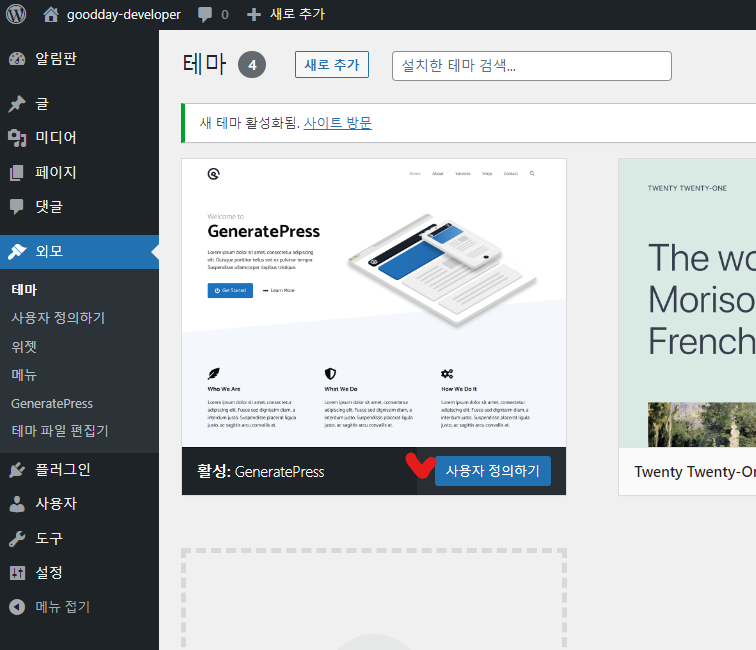Open Twenty Twenty-One theme thumbnail
The image size is (756, 650).
coord(687,302)
